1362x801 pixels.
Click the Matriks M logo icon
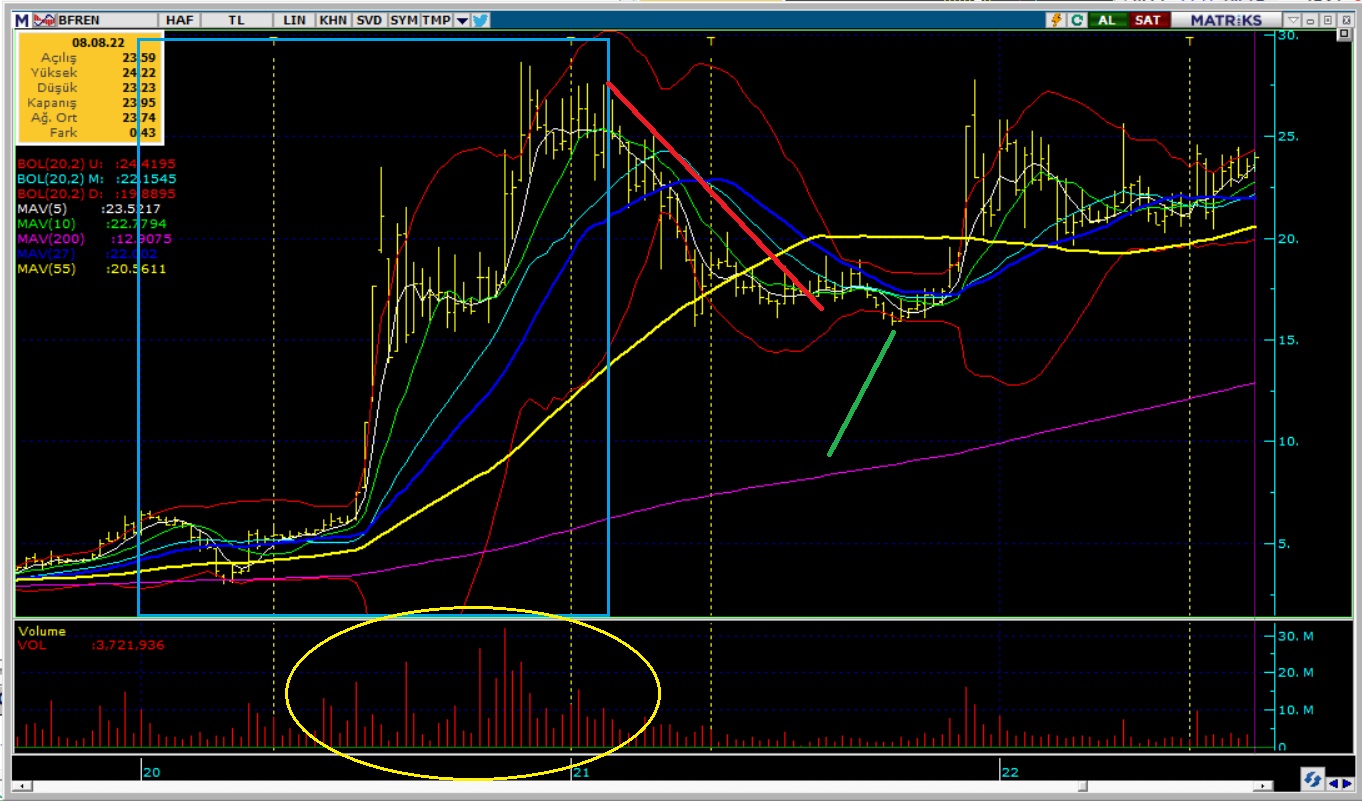click(x=21, y=20)
